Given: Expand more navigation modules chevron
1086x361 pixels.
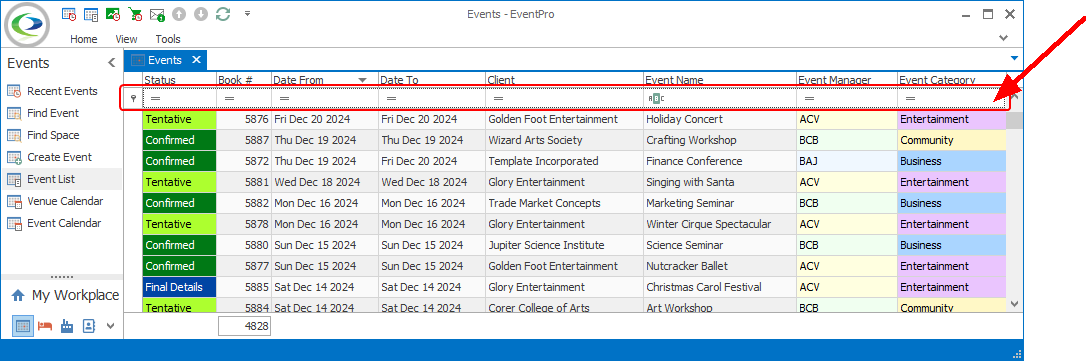Looking at the screenshot, I should 110,326.
